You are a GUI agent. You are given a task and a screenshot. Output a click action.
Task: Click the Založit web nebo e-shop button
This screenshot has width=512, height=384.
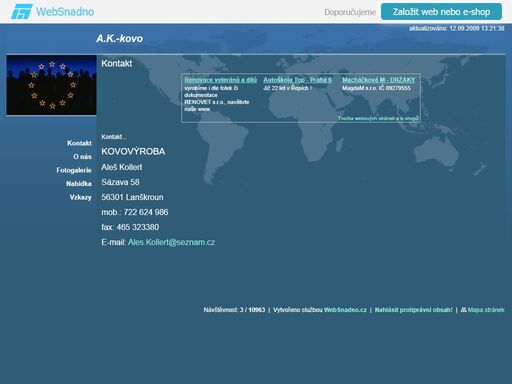click(x=441, y=12)
